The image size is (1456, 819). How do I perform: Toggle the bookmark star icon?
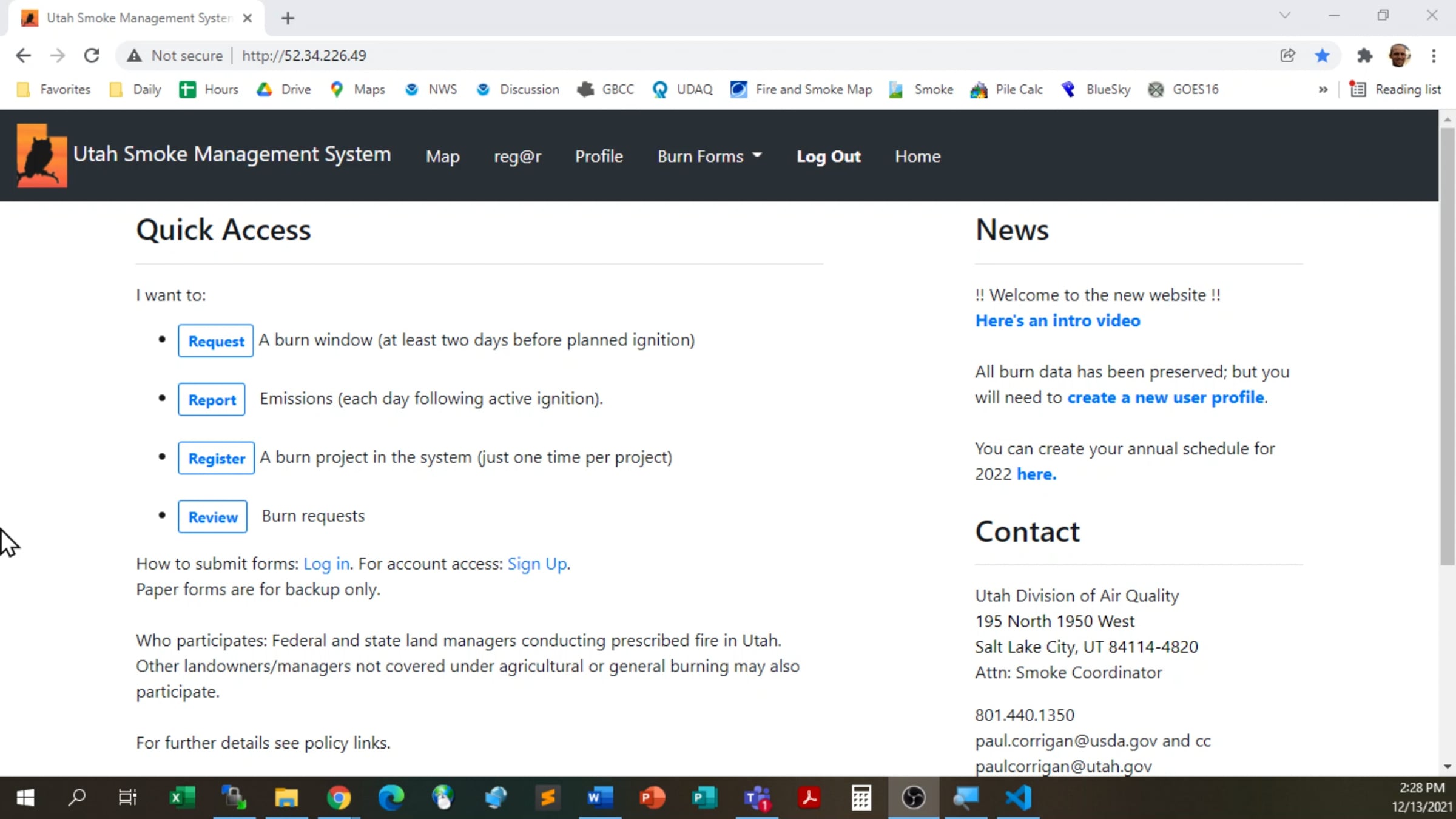tap(1322, 56)
